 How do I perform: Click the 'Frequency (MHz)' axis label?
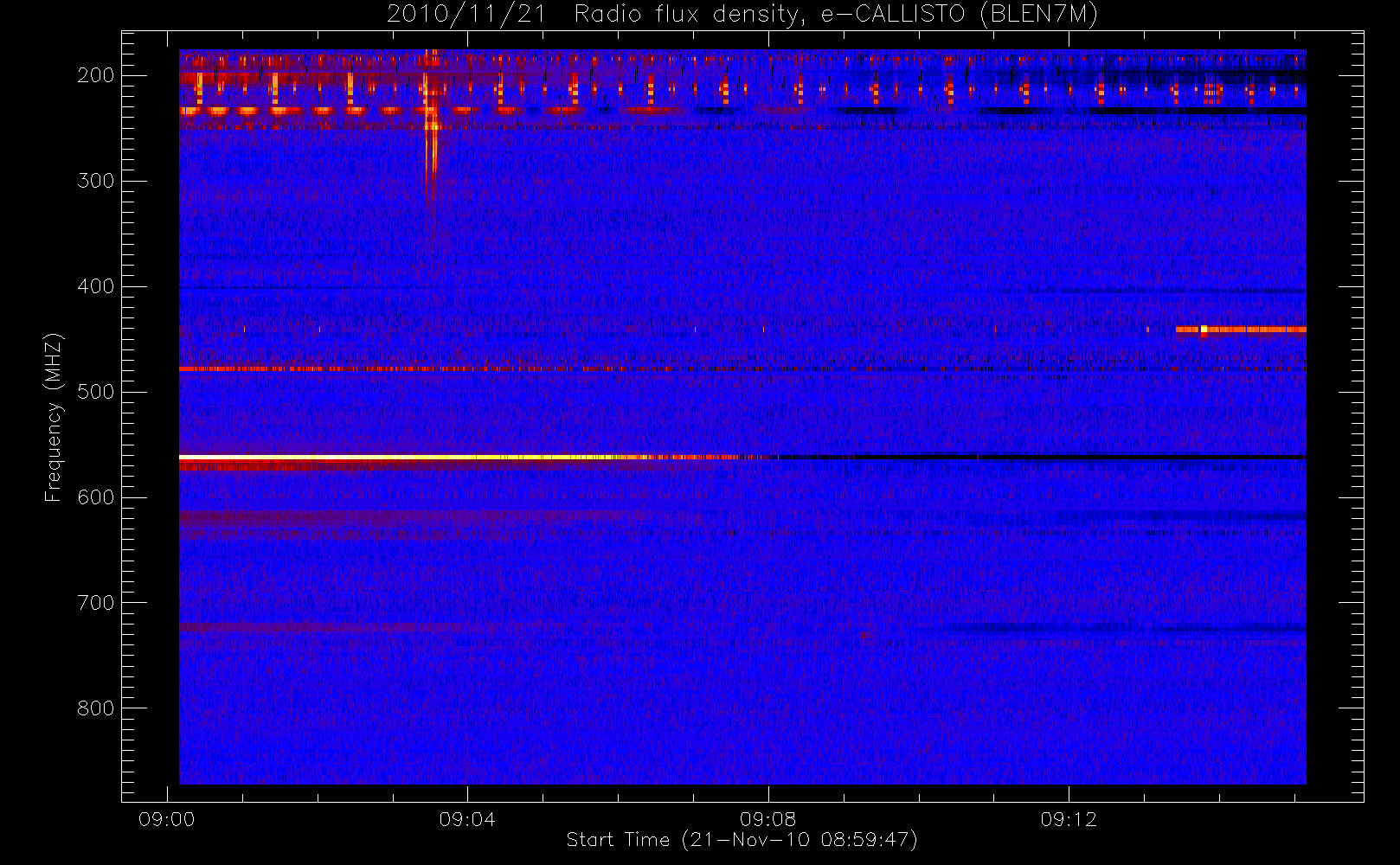click(54, 418)
